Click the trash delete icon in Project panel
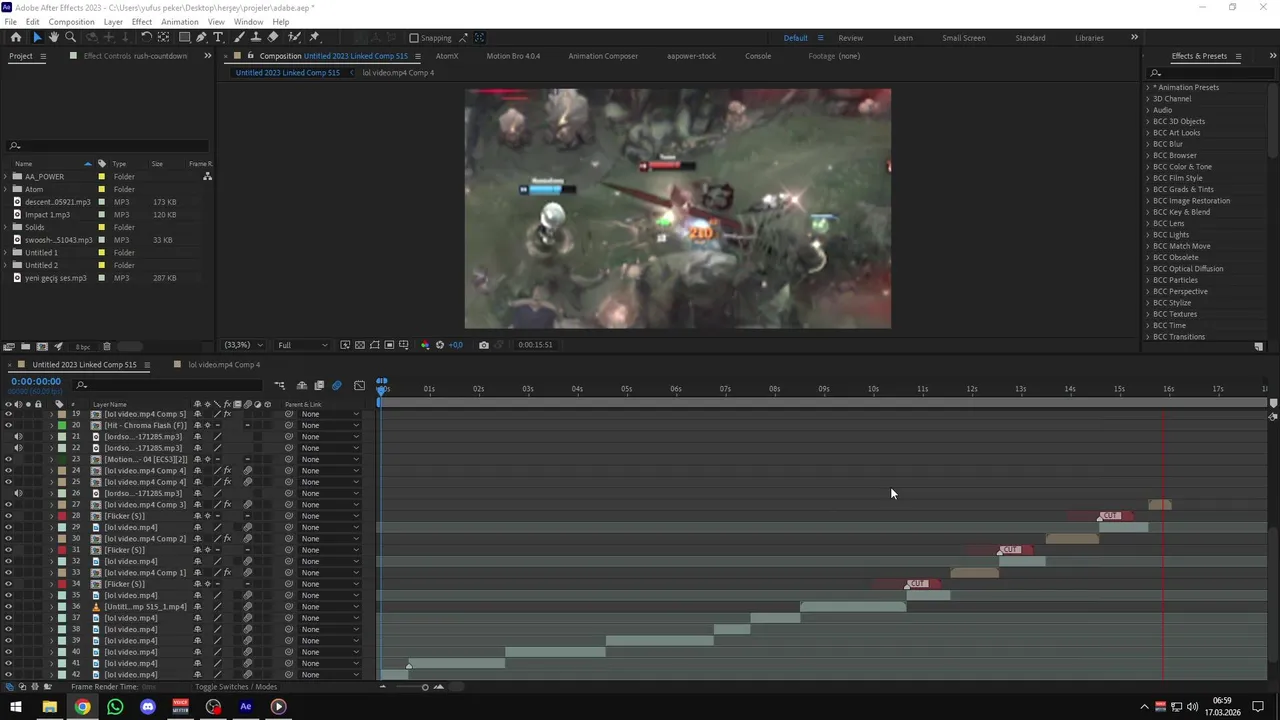Image resolution: width=1280 pixels, height=720 pixels. coord(107,346)
